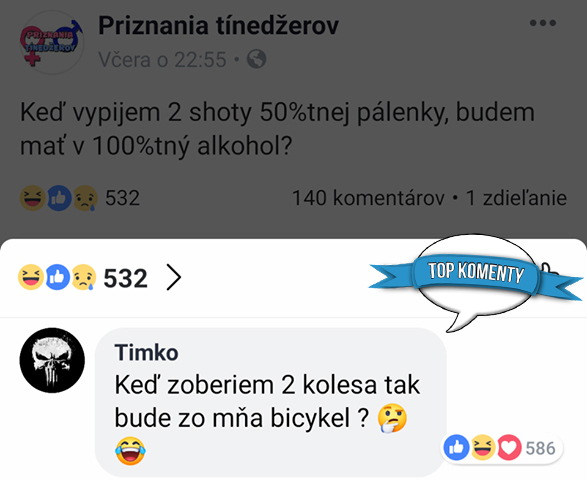Screen dimensions: 587x480
Task: Click the like thumb icon on dimmed post
Action: (59, 198)
